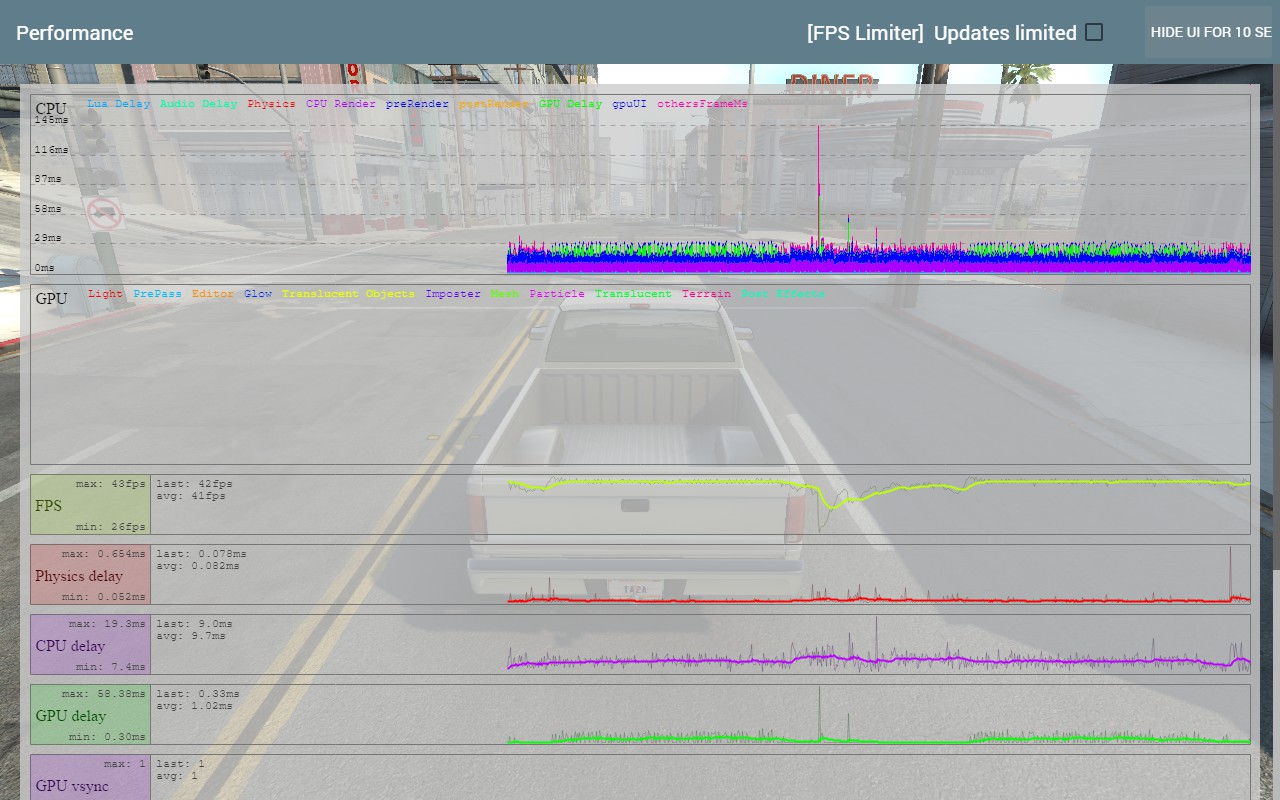Click the Light legend label in GPU graph
Viewport: 1280px width, 800px height.
pos(105,294)
